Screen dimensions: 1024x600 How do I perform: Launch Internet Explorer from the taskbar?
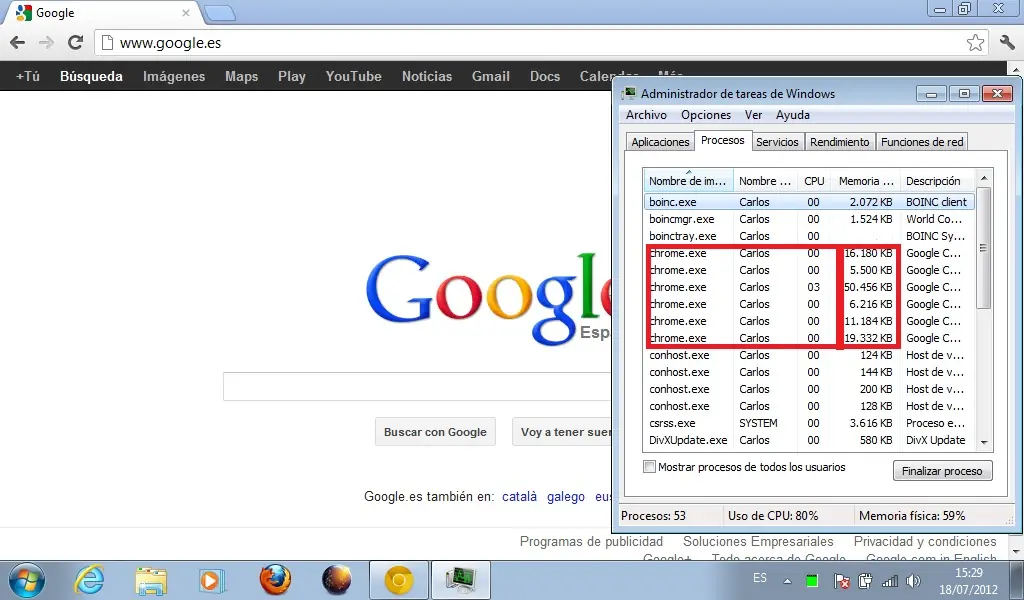[89, 580]
